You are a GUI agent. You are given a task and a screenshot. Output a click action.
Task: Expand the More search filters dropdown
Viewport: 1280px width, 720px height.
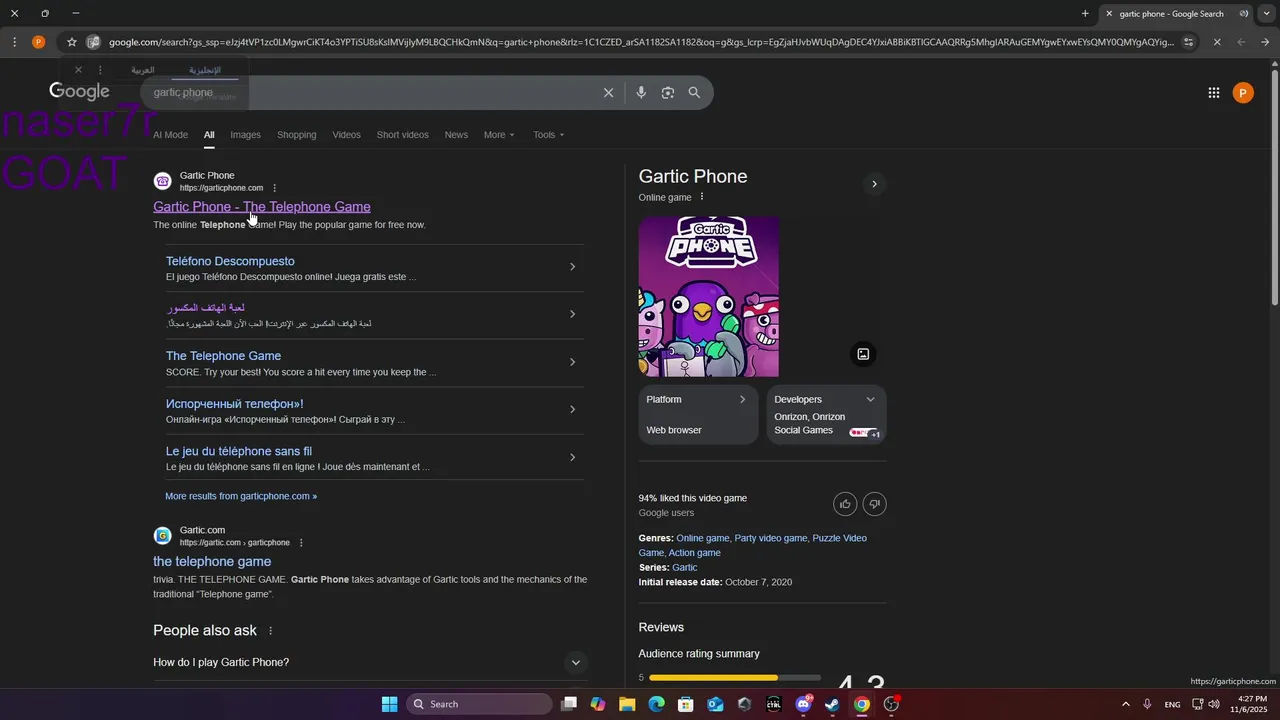click(x=499, y=135)
